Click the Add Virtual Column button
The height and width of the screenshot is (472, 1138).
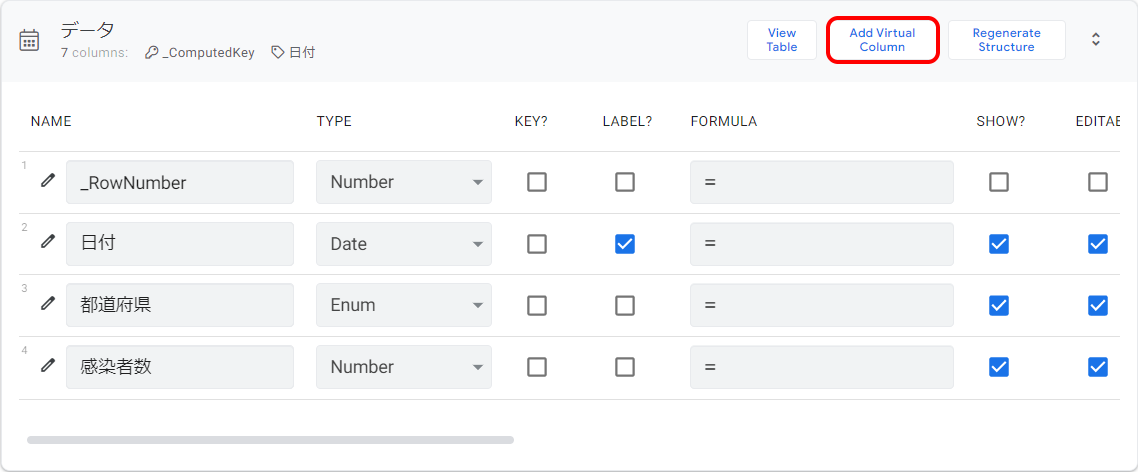(883, 40)
